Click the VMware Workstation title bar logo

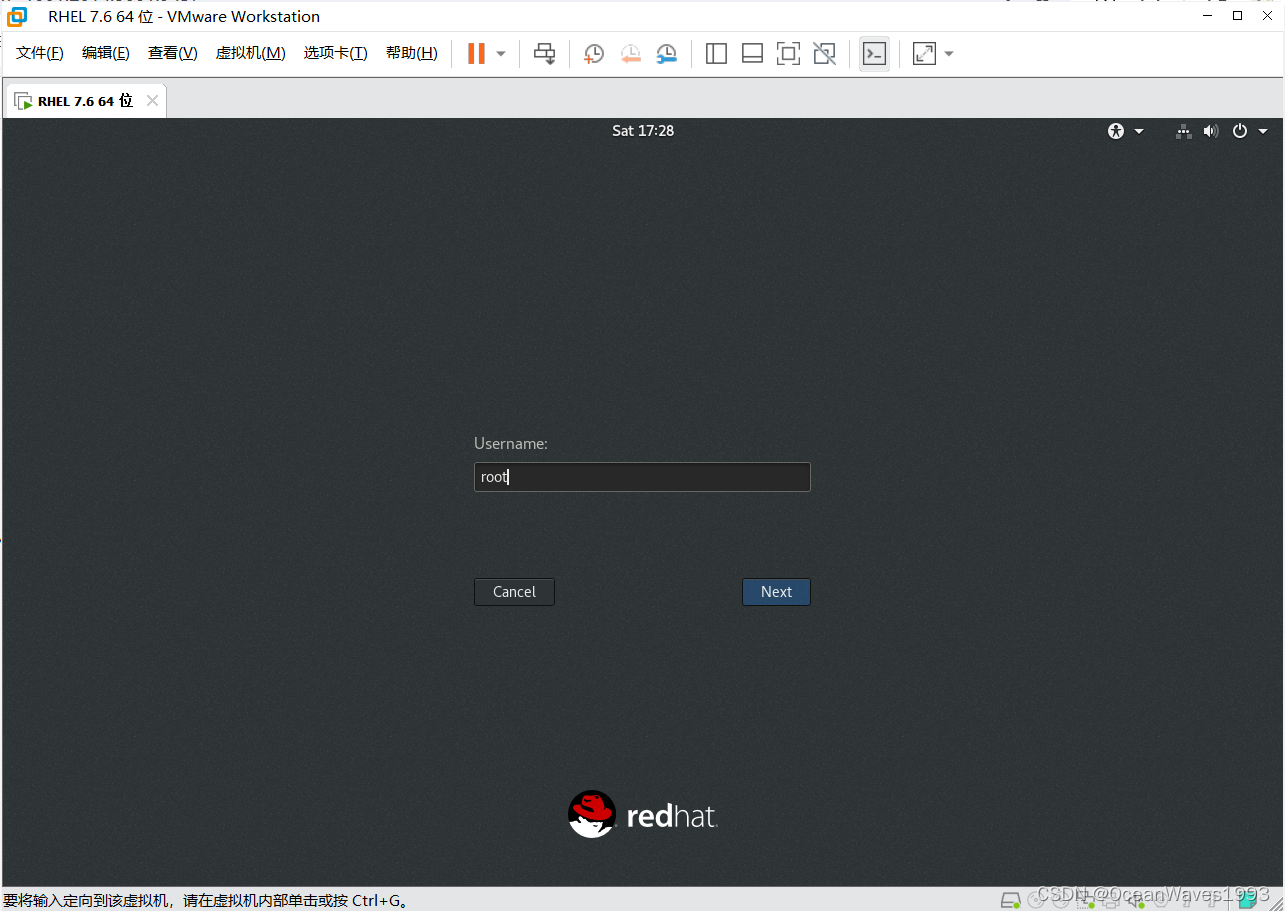click(x=17, y=16)
